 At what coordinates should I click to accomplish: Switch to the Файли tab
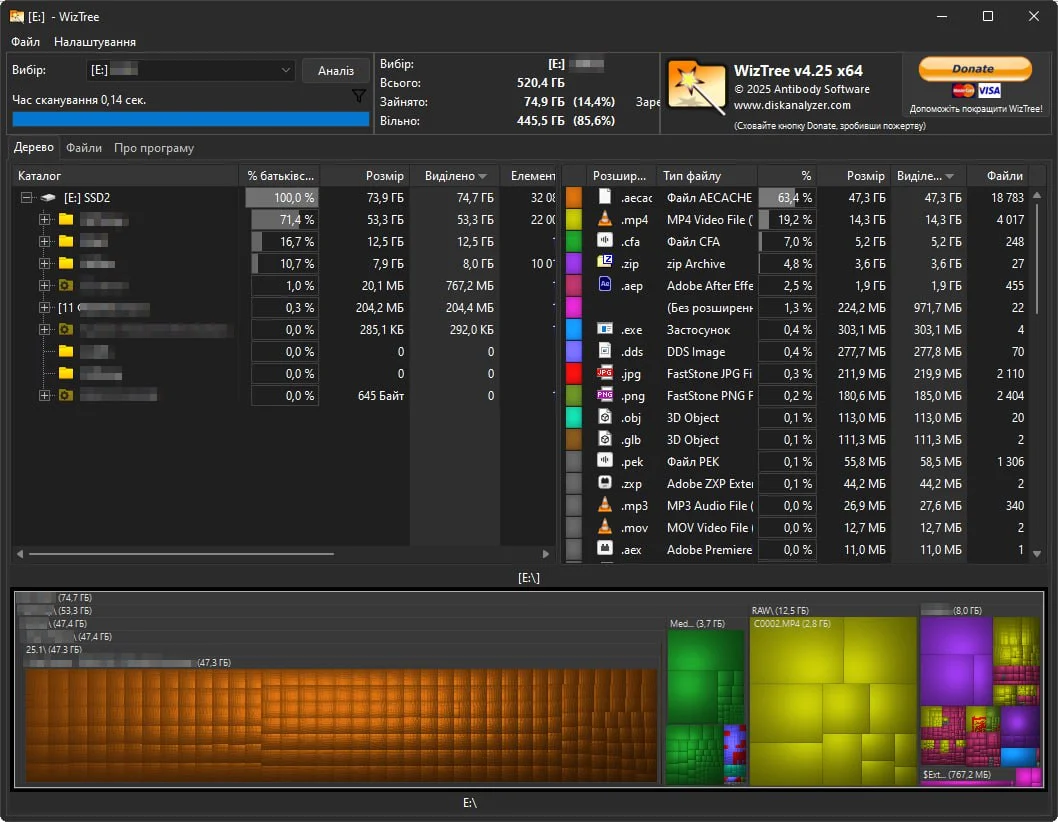pos(84,148)
